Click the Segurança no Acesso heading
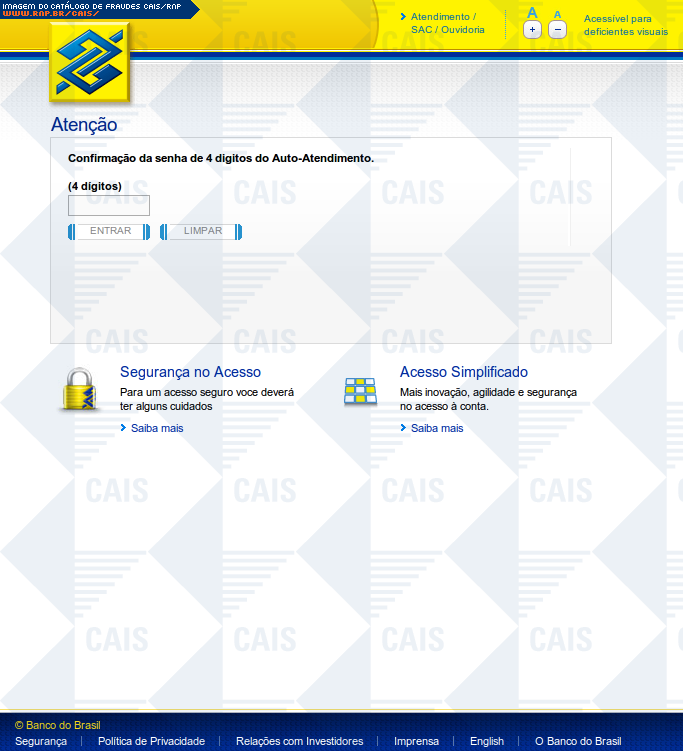 [x=190, y=372]
